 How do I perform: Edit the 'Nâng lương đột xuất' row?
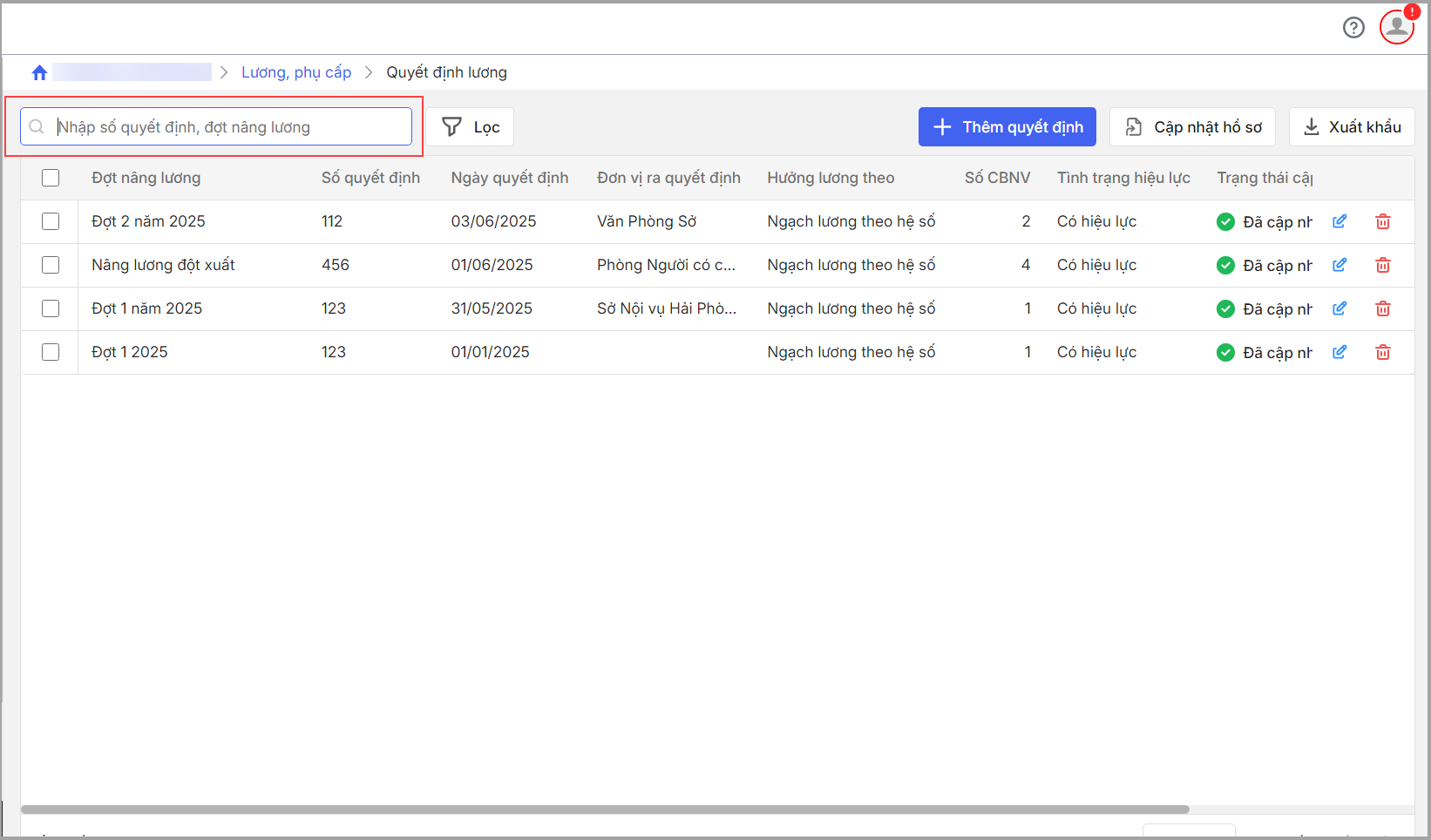(x=1339, y=265)
